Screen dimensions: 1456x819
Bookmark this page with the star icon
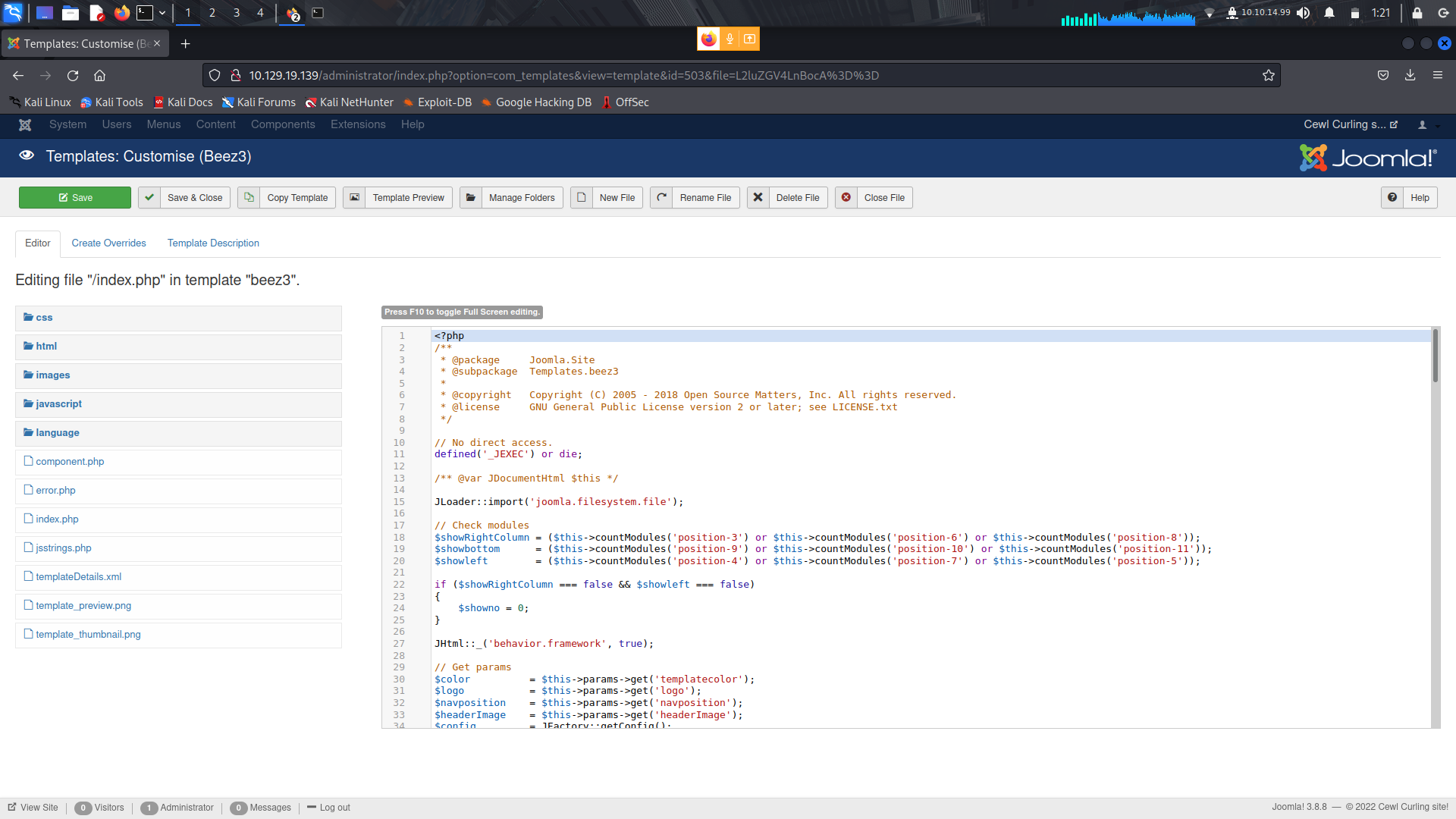coord(1268,75)
